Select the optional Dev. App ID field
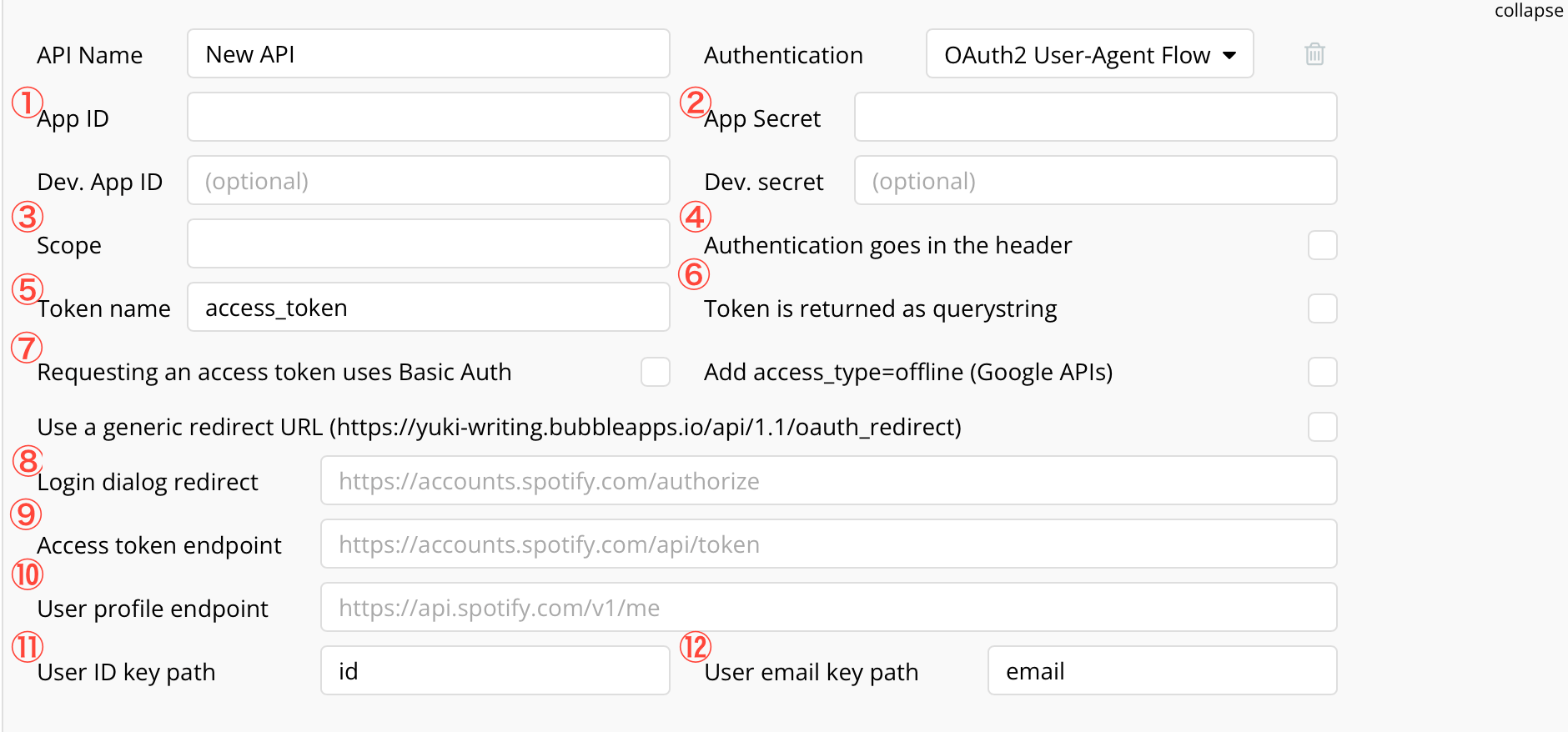 coord(428,180)
